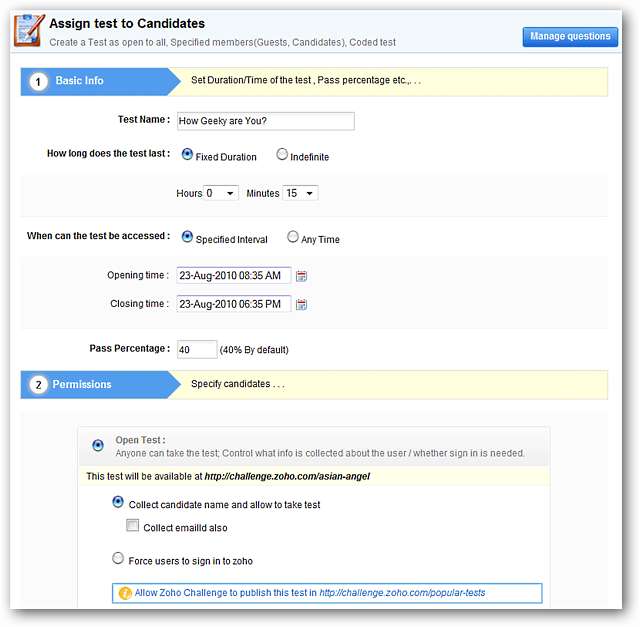Click the Pass Percentage input field
Screen dimensions: 640x627
pyautogui.click(x=197, y=349)
